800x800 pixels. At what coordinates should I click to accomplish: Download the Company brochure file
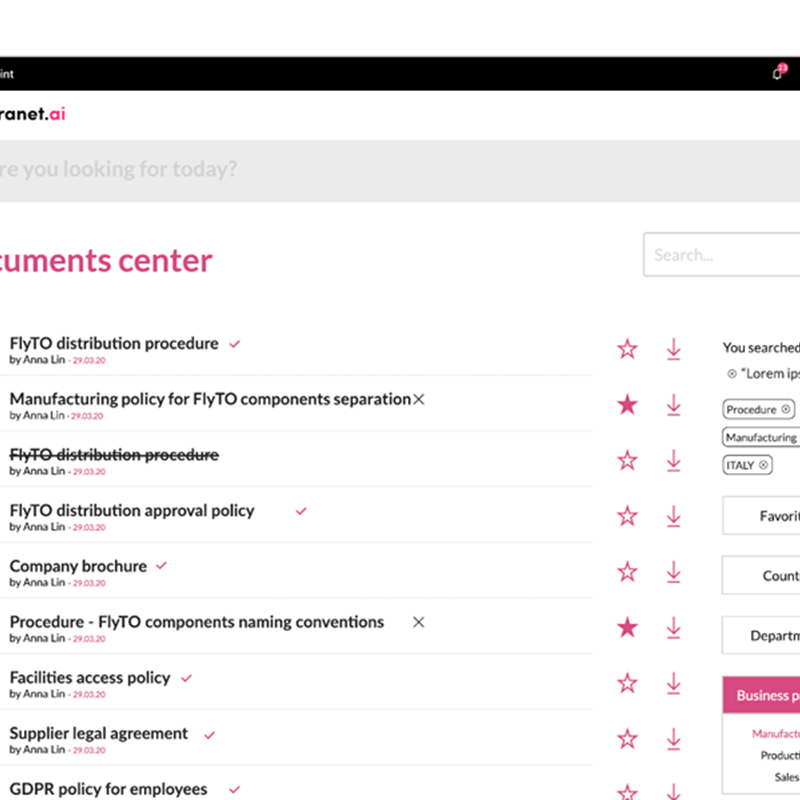click(673, 572)
